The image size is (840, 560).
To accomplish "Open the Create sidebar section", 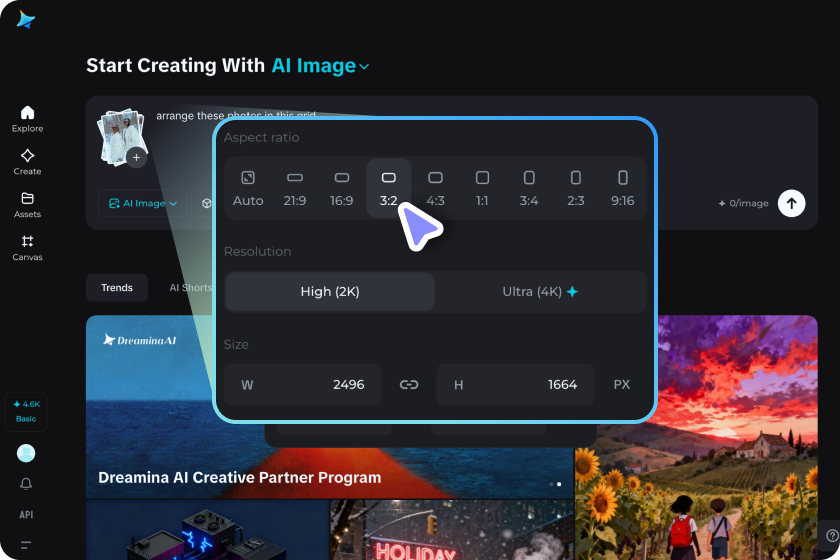I will (27, 162).
